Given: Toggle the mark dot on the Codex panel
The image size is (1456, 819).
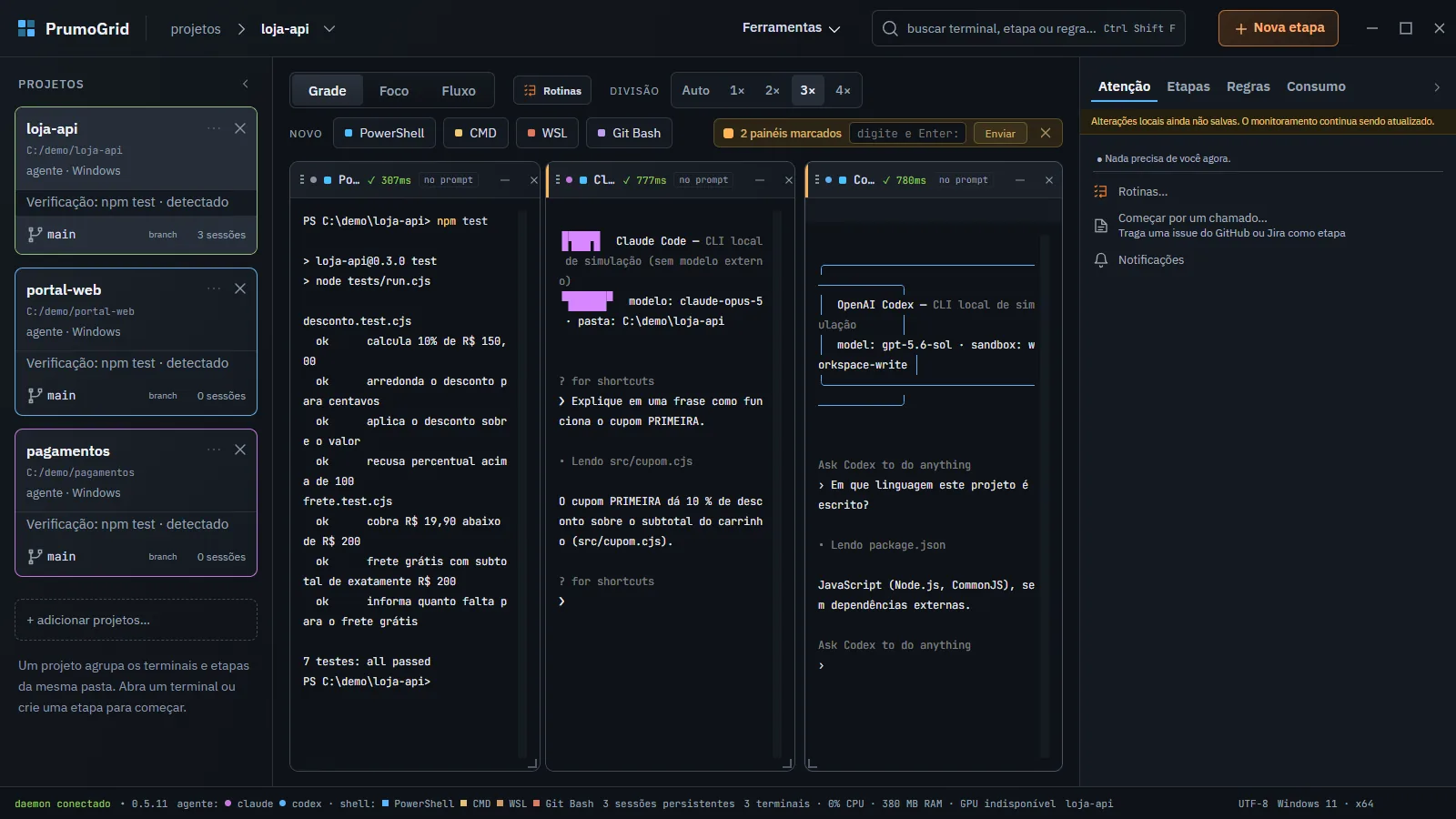Looking at the screenshot, I should pyautogui.click(x=828, y=180).
